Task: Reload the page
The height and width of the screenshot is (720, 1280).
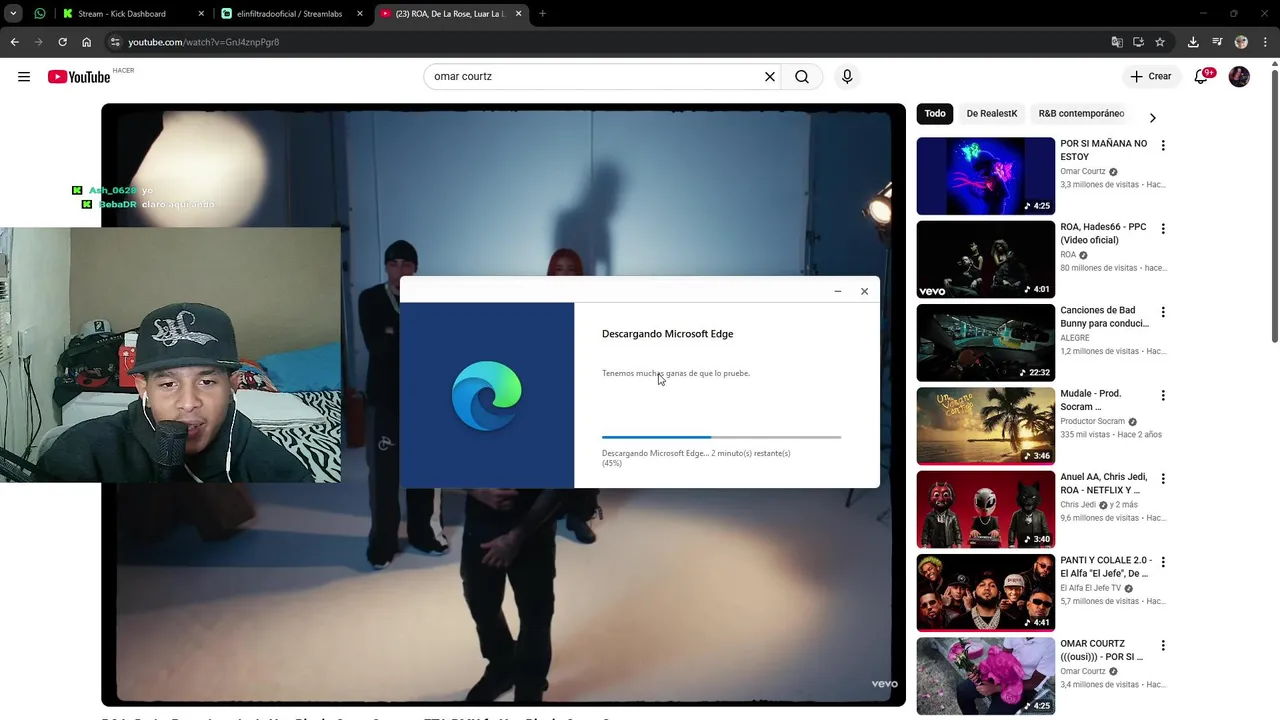Action: pos(62,42)
